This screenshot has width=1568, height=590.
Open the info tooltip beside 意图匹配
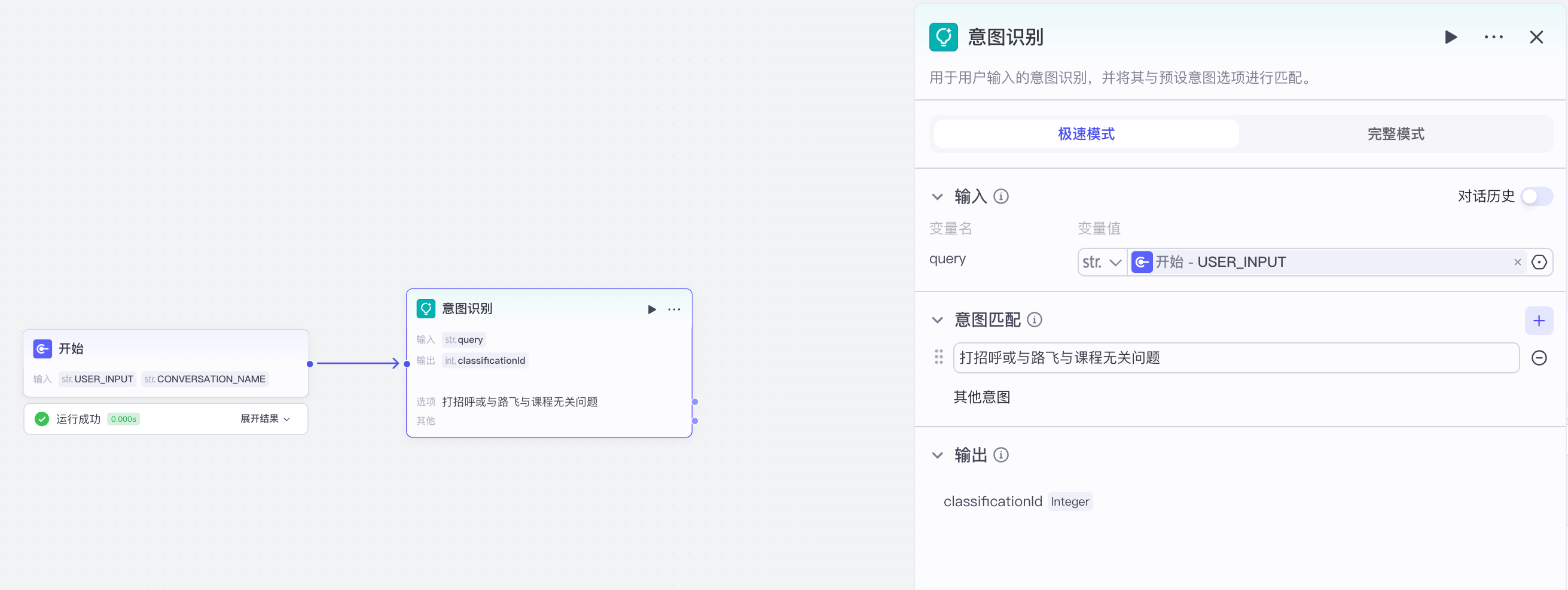click(x=1034, y=320)
